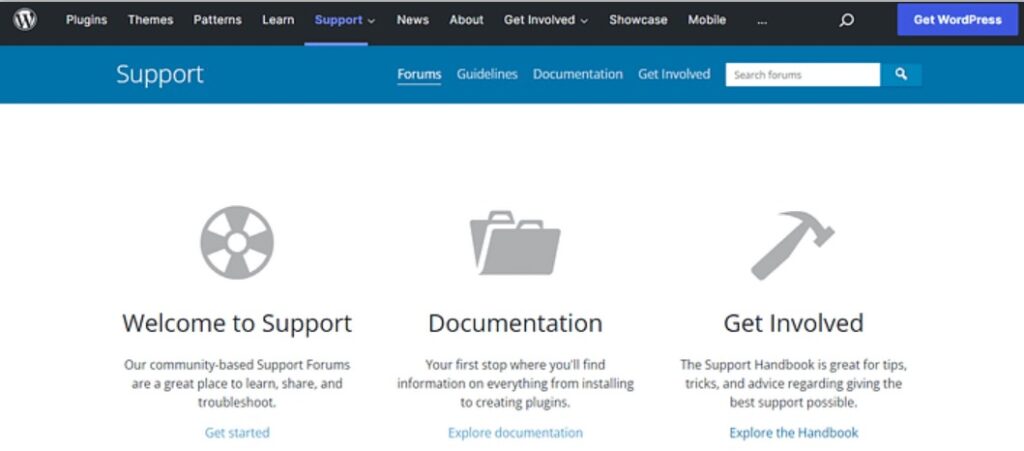Screen dimensions: 1024x451
Task: Open the Plugins menu item
Action: 87,20
